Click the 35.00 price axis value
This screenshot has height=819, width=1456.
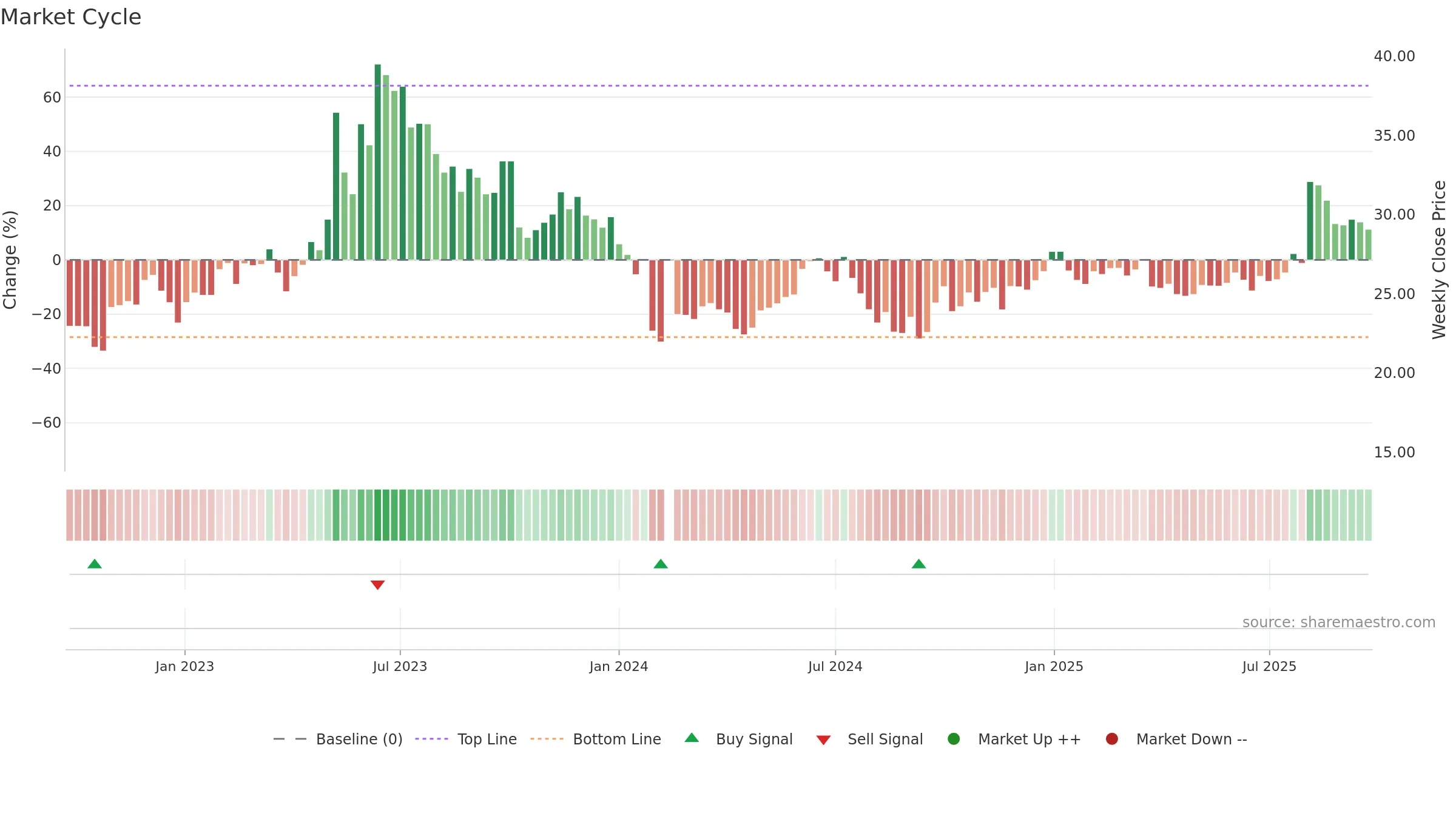tap(1394, 135)
